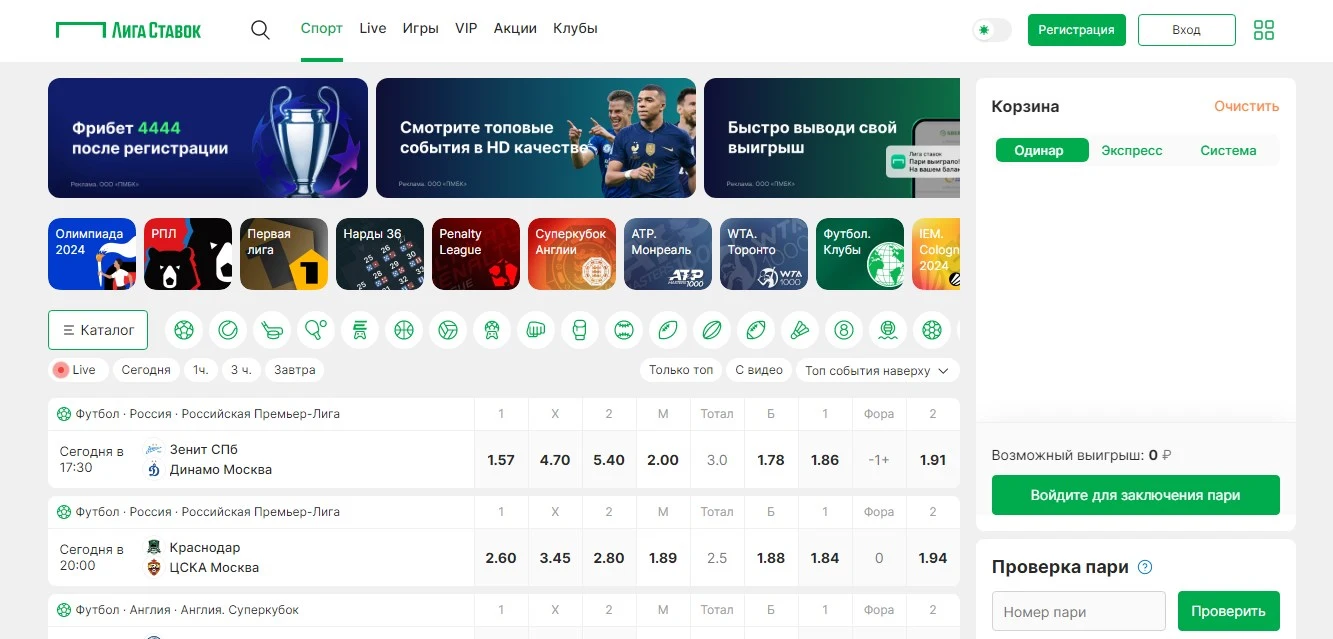Expand the Топ события наверху dropdown
Image resolution: width=1333 pixels, height=639 pixels.
pos(876,370)
